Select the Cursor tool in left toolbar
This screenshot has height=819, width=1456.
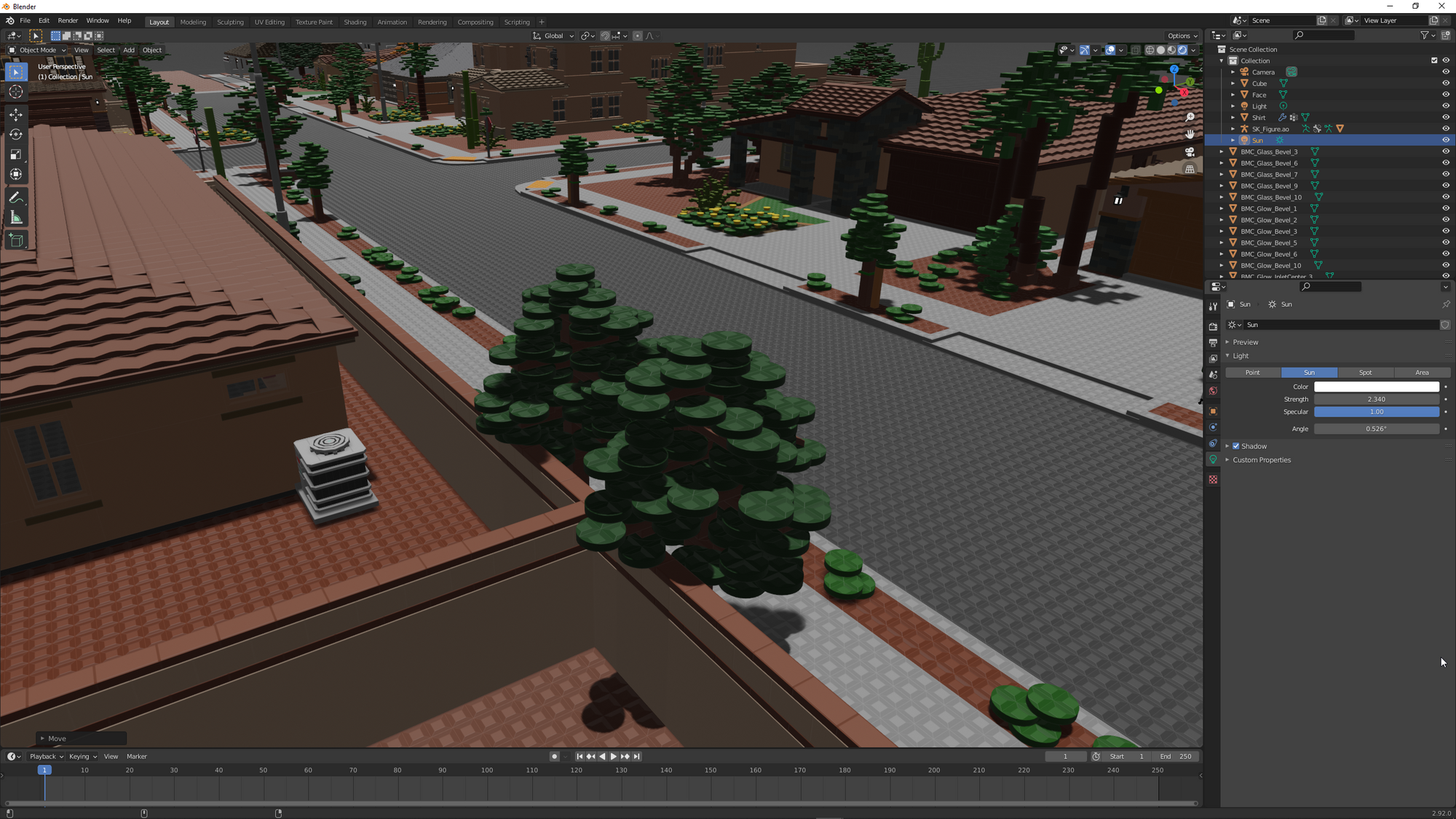click(x=16, y=92)
